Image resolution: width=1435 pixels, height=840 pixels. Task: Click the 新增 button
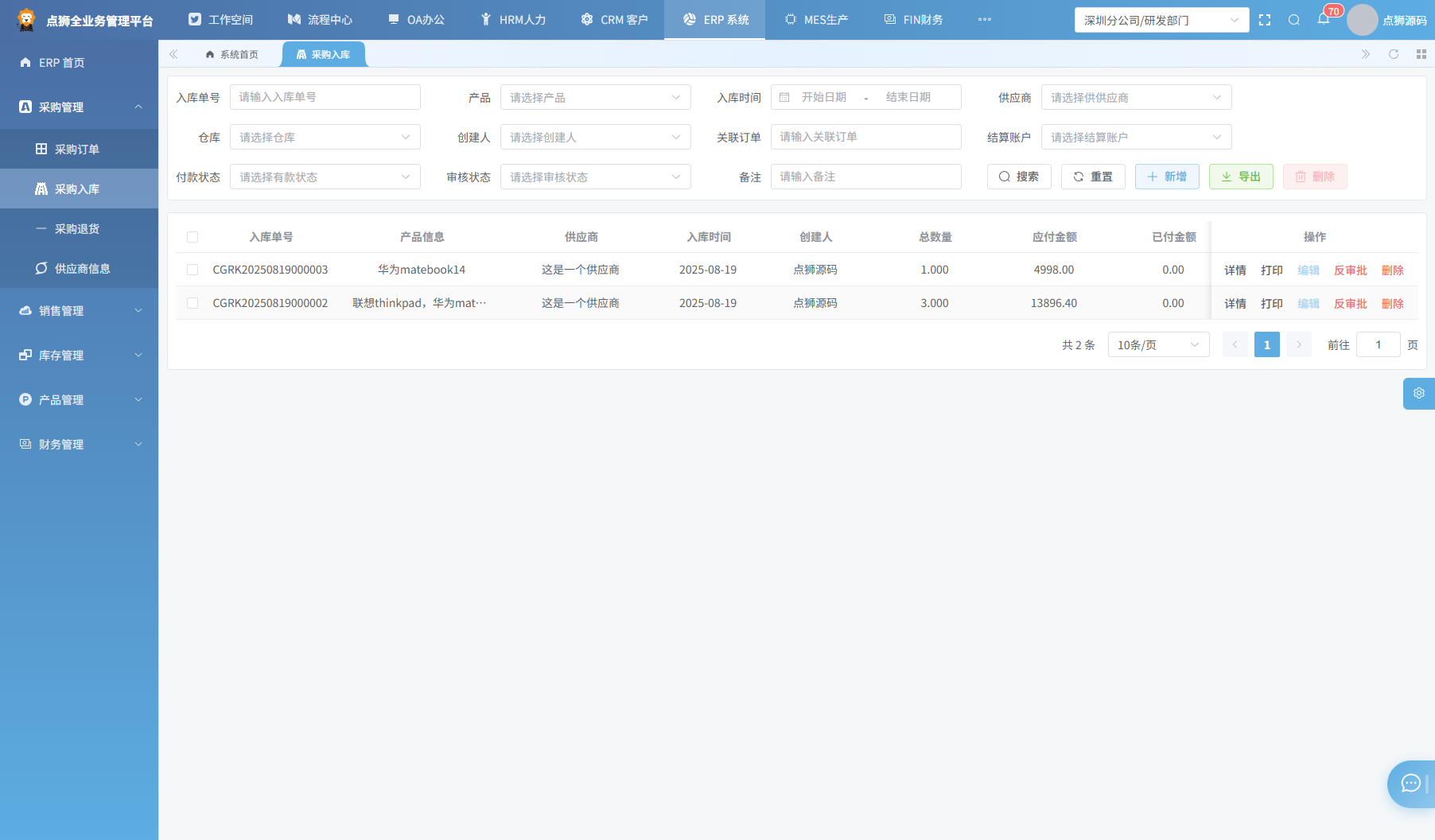pos(1167,177)
